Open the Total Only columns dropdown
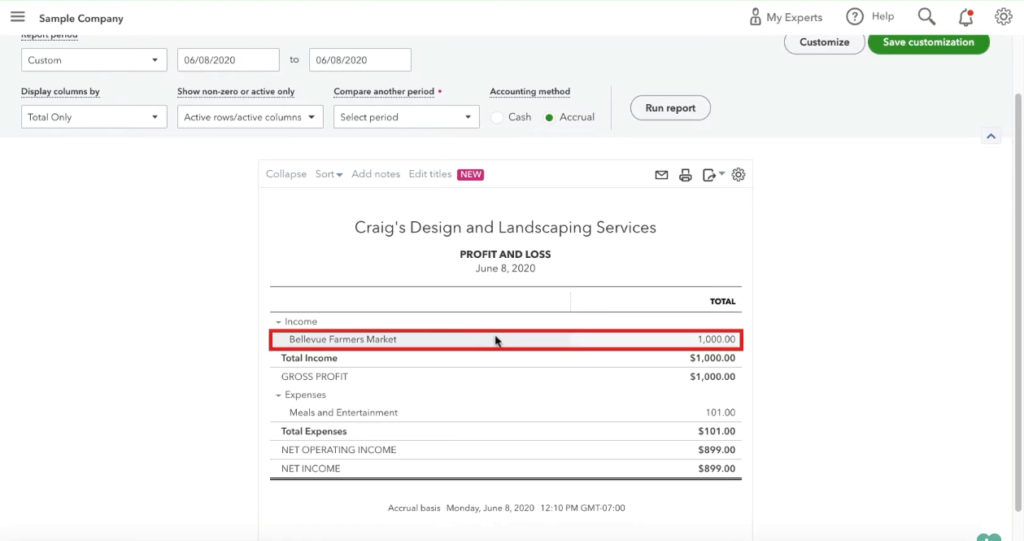Viewport: 1024px width, 541px height. point(93,117)
